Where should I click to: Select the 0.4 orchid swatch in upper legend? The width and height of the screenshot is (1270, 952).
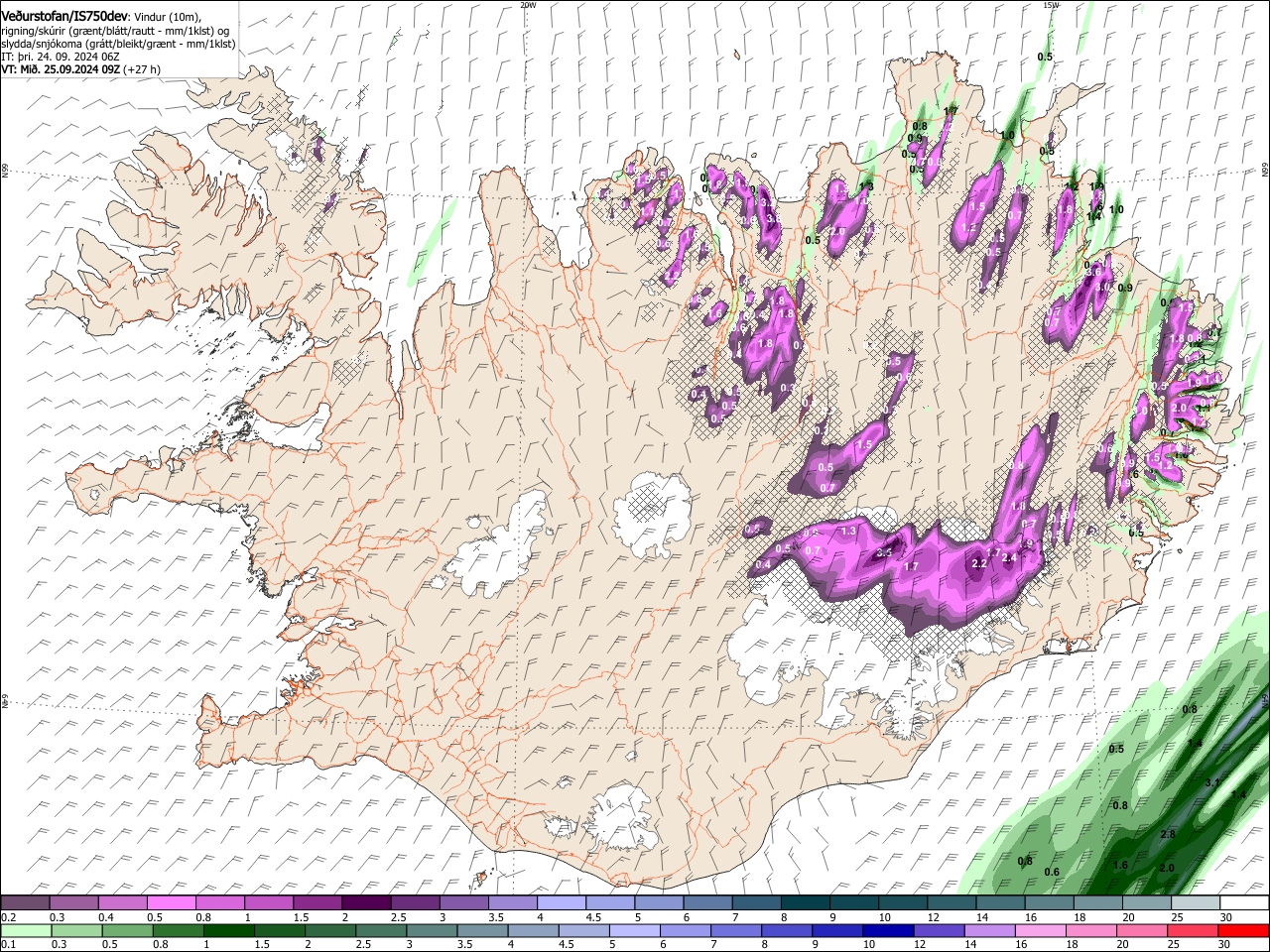(122, 902)
